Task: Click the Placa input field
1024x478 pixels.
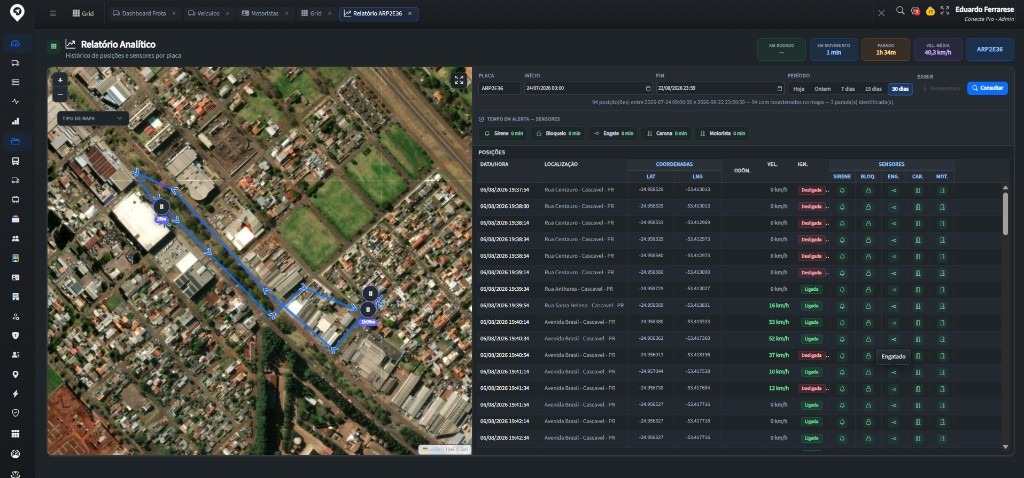Action: 499,88
